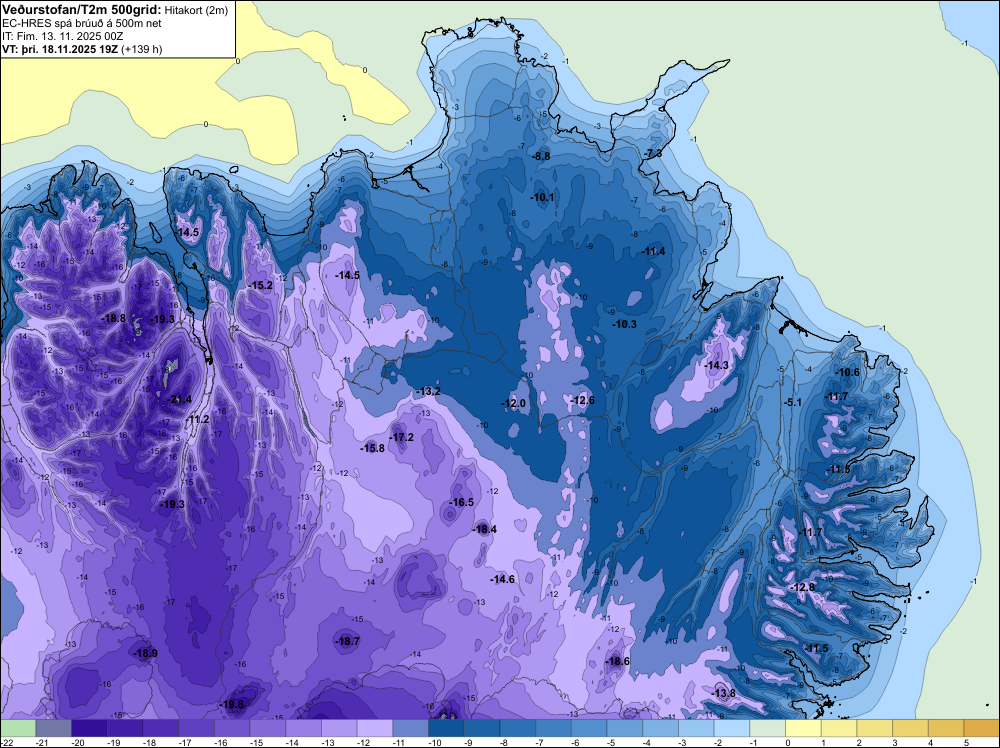Select the -10.1 temperature reading
The height and width of the screenshot is (748, 1000).
(542, 198)
